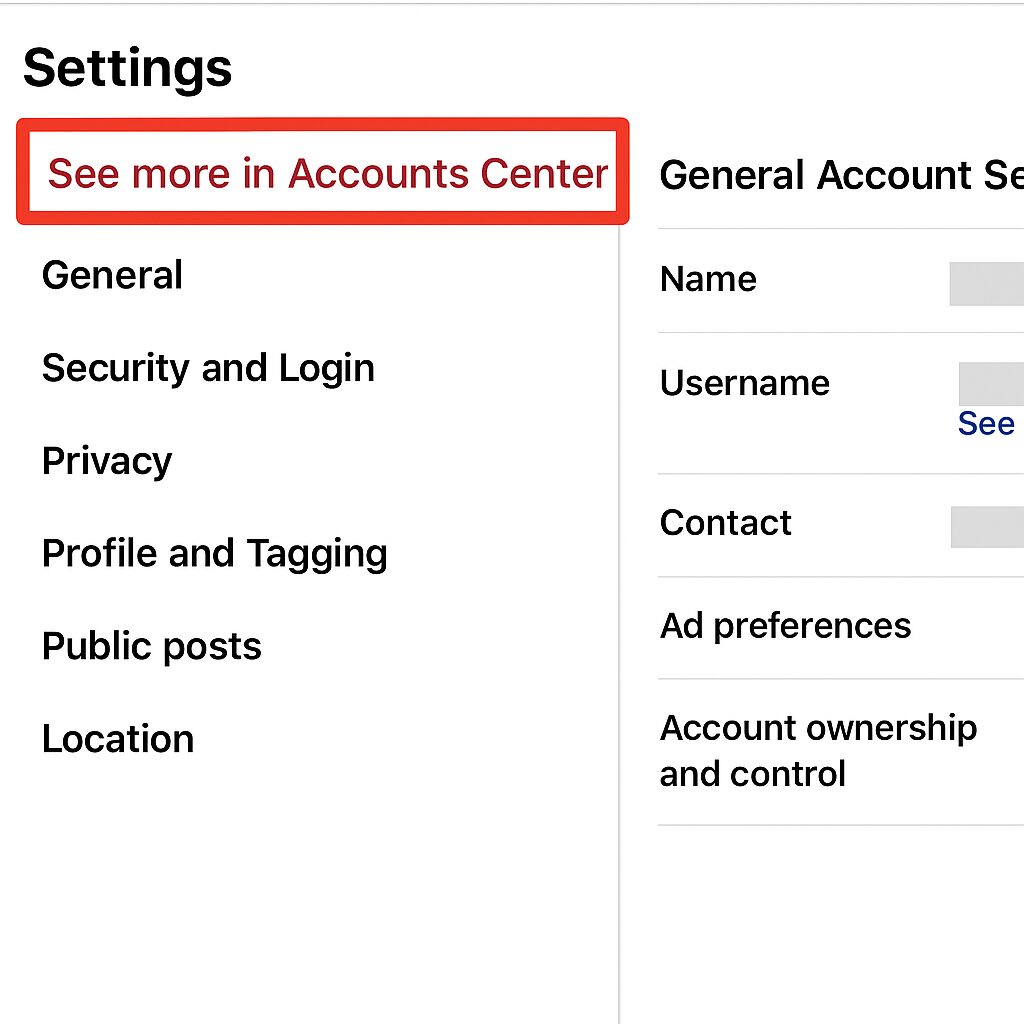Click the General Account Settings heading
The image size is (1024, 1024).
coord(840,175)
